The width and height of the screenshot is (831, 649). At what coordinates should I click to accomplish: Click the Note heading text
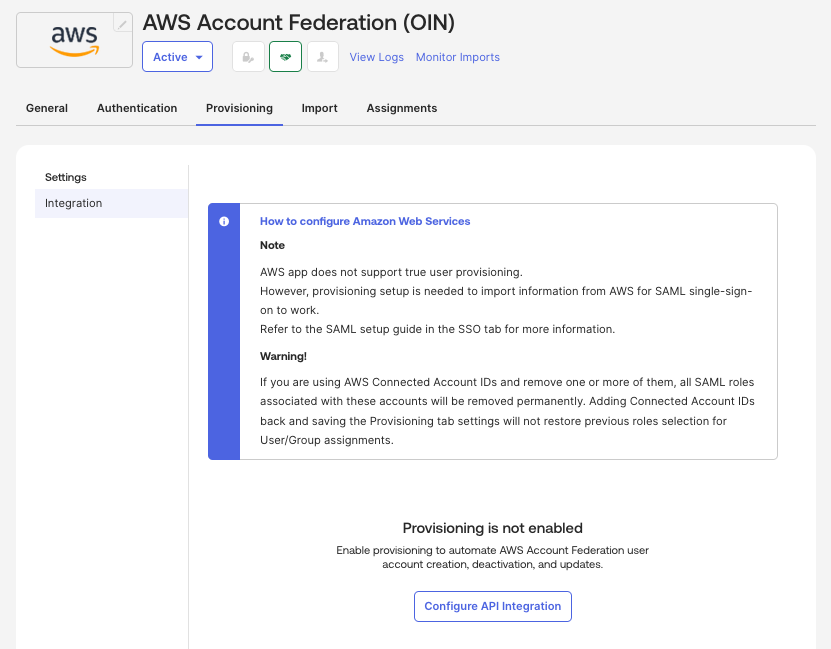coord(272,245)
